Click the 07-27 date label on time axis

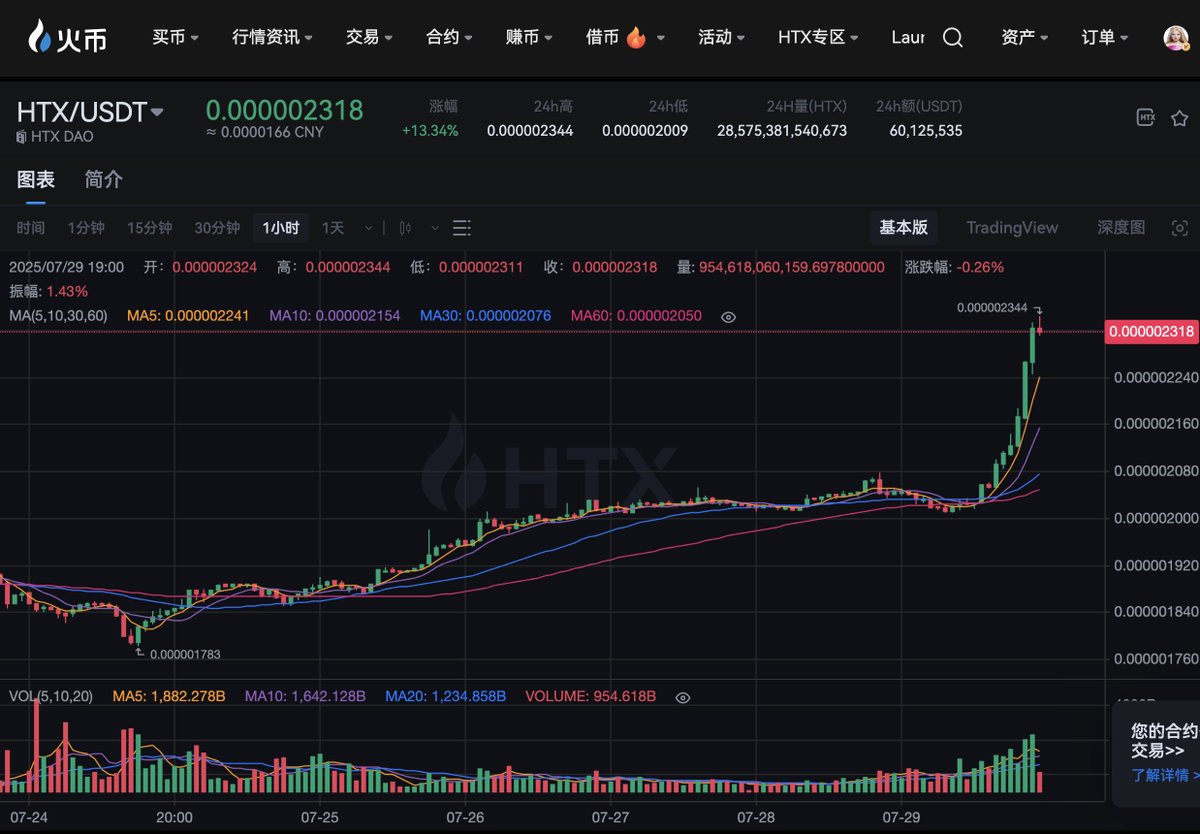click(610, 816)
